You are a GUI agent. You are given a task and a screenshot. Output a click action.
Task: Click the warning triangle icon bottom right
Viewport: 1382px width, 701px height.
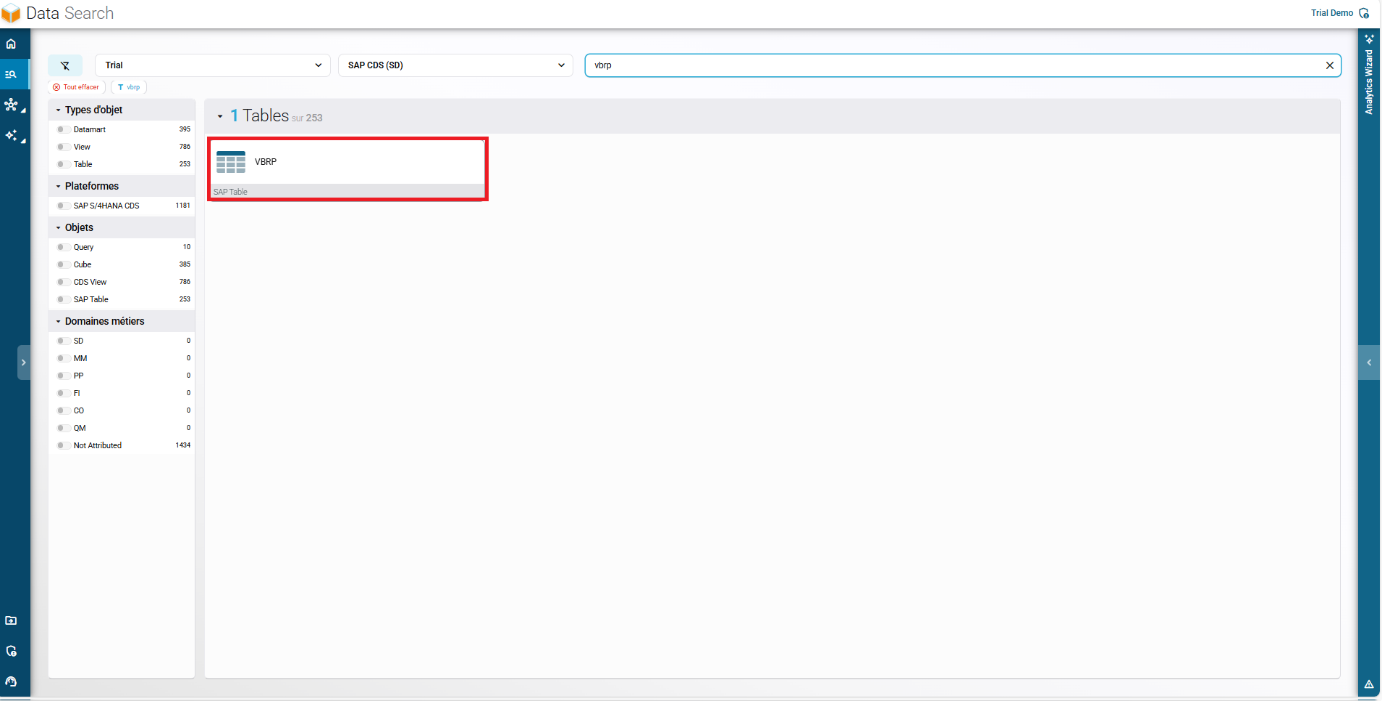(1369, 684)
